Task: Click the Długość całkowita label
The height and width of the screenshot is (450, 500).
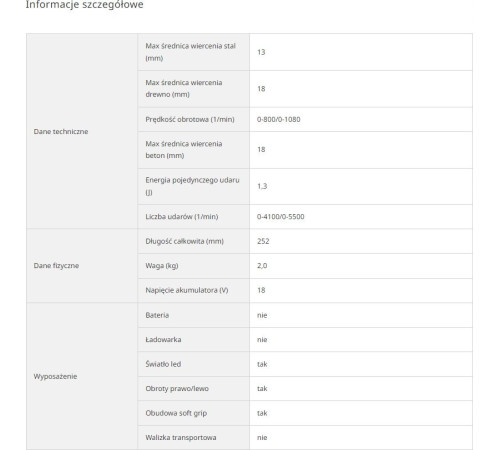Action: point(184,241)
